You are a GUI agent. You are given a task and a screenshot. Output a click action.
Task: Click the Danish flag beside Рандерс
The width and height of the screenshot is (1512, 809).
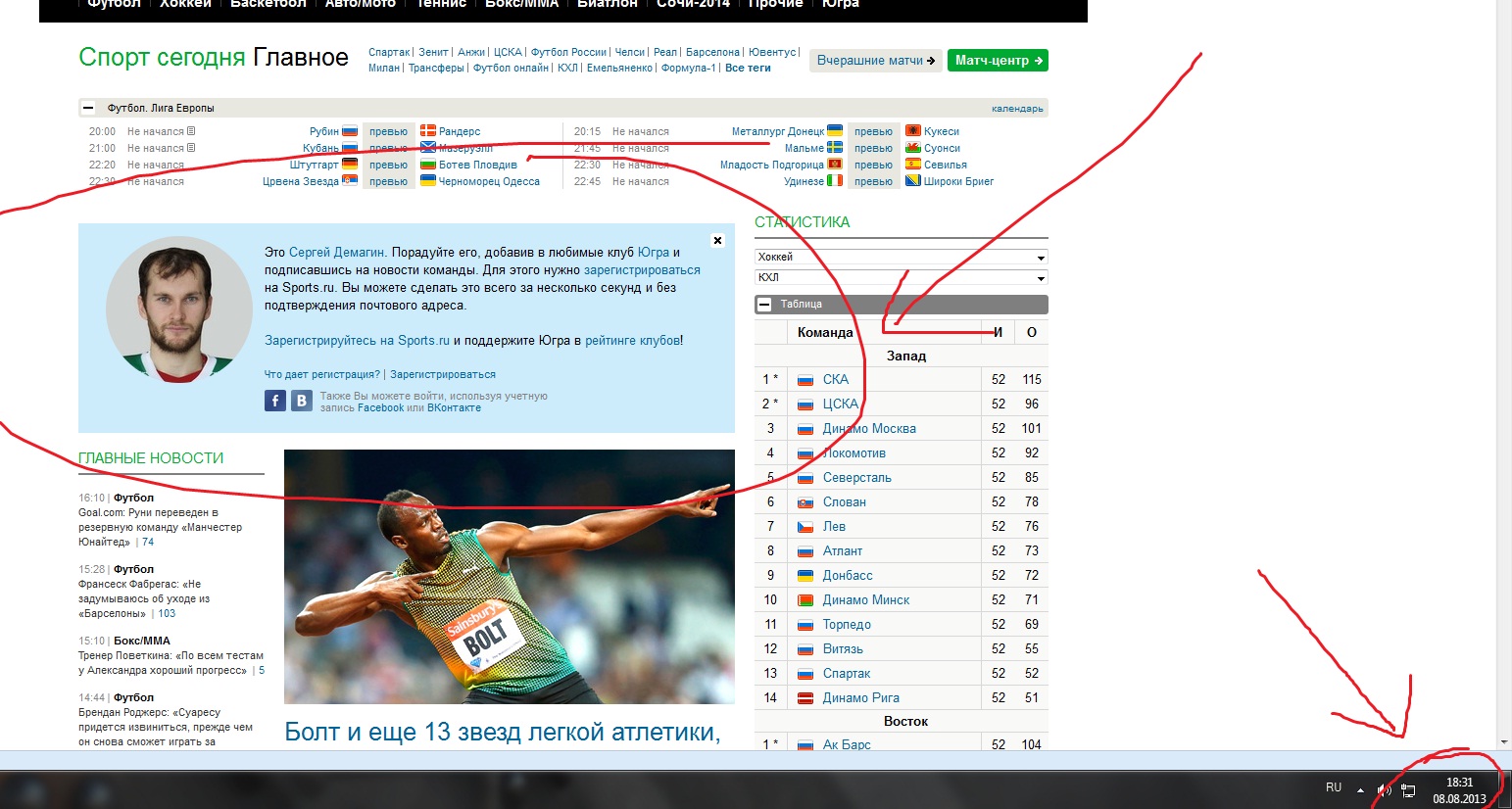428,131
